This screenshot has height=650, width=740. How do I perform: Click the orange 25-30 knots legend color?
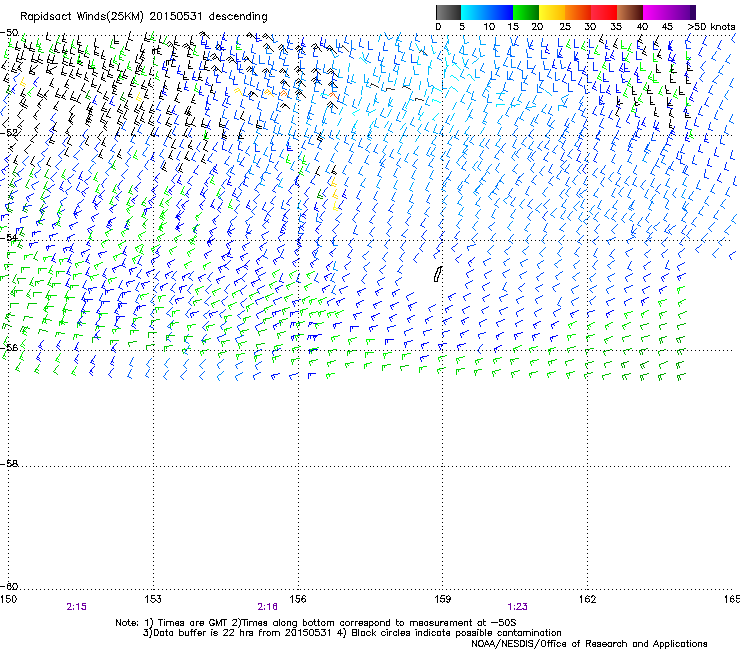tap(578, 12)
